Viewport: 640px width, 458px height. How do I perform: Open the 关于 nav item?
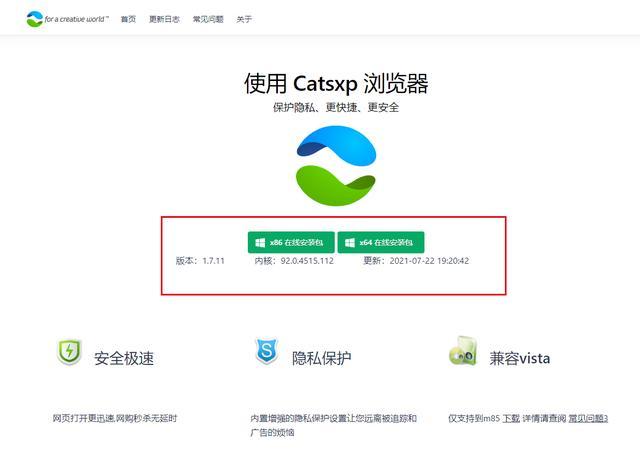(244, 19)
